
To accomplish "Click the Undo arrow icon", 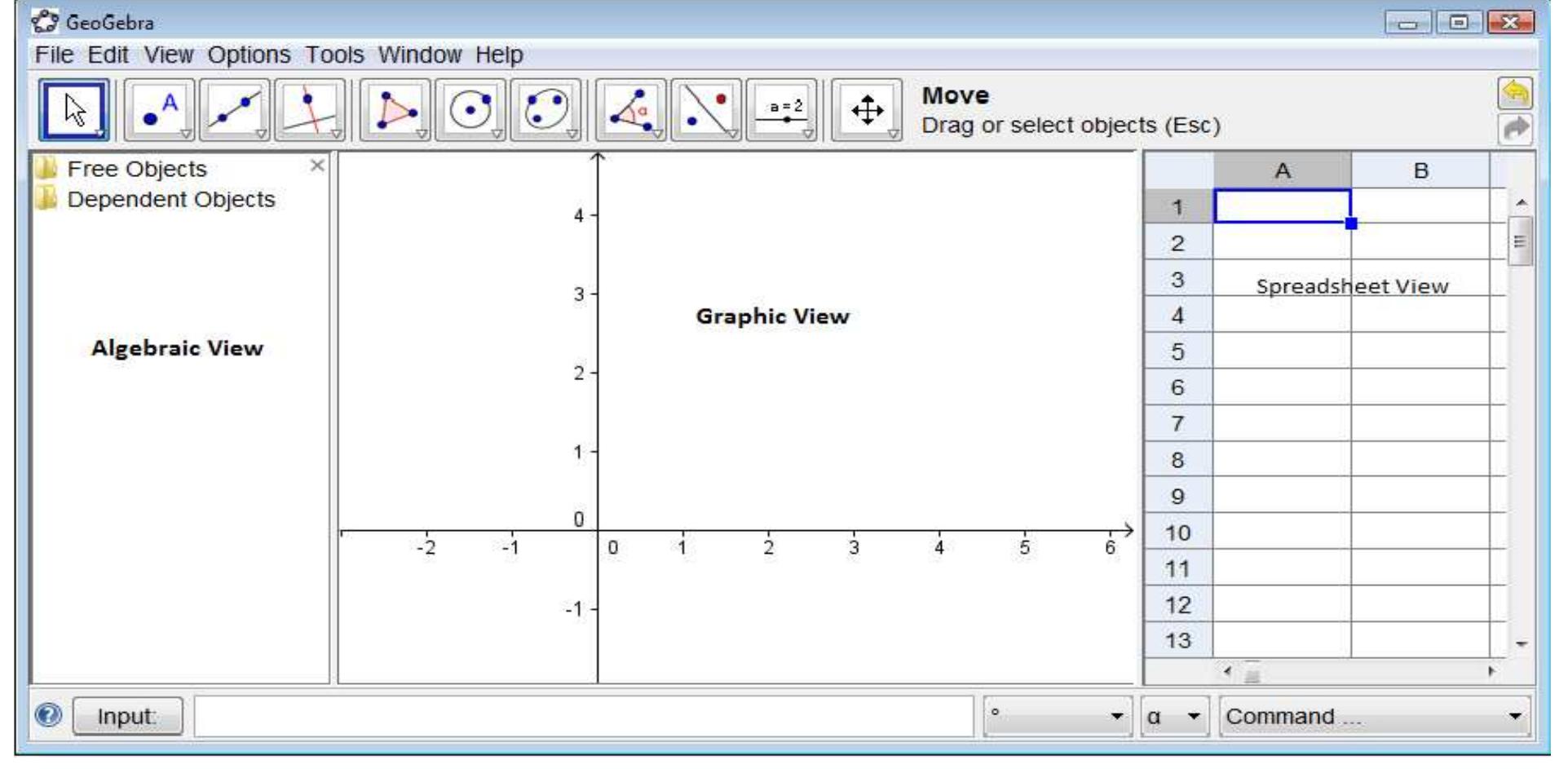I will 1515,93.
